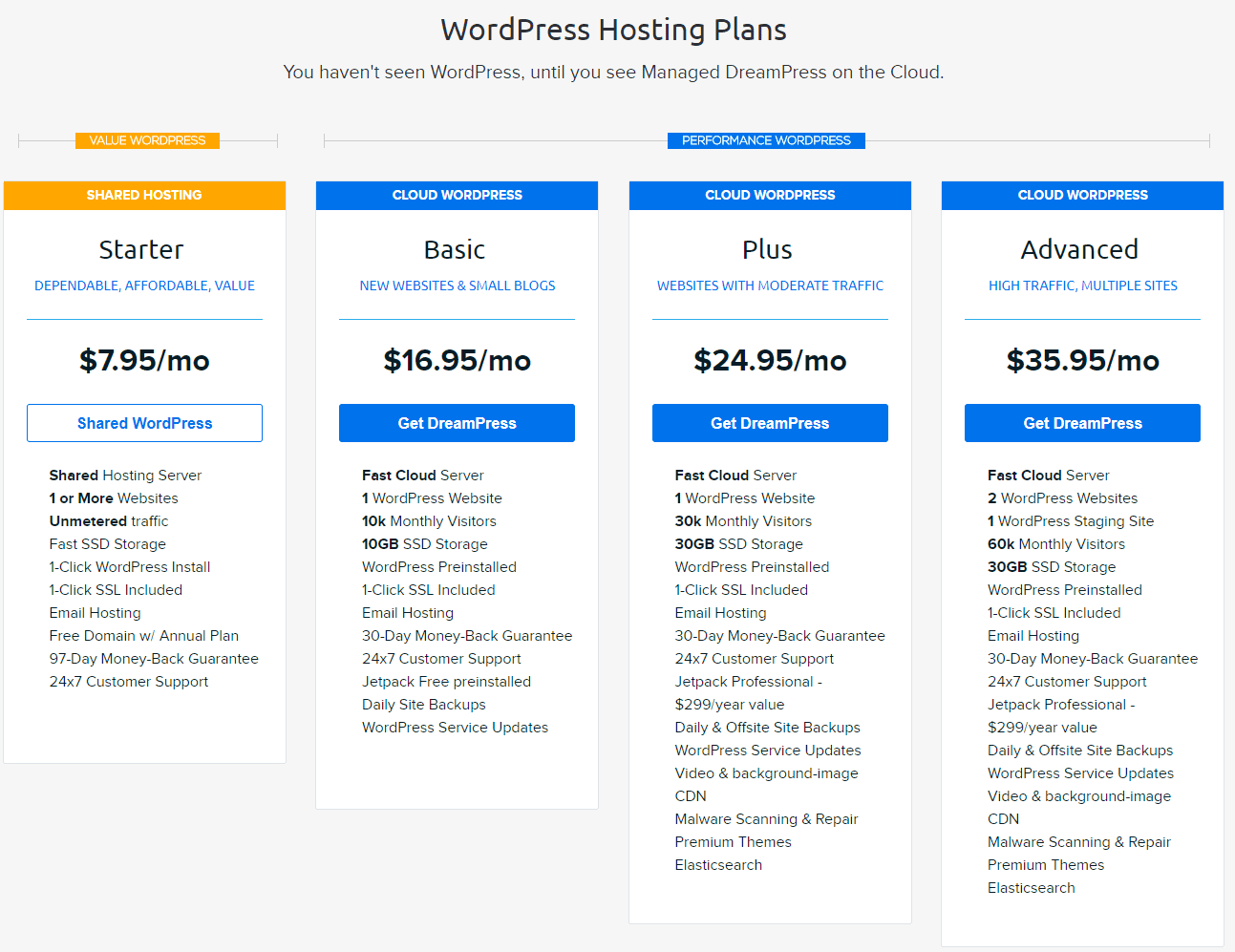This screenshot has width=1235, height=952.
Task: Click 'Daily Site Backups' in Basic plan
Action: coord(424,704)
